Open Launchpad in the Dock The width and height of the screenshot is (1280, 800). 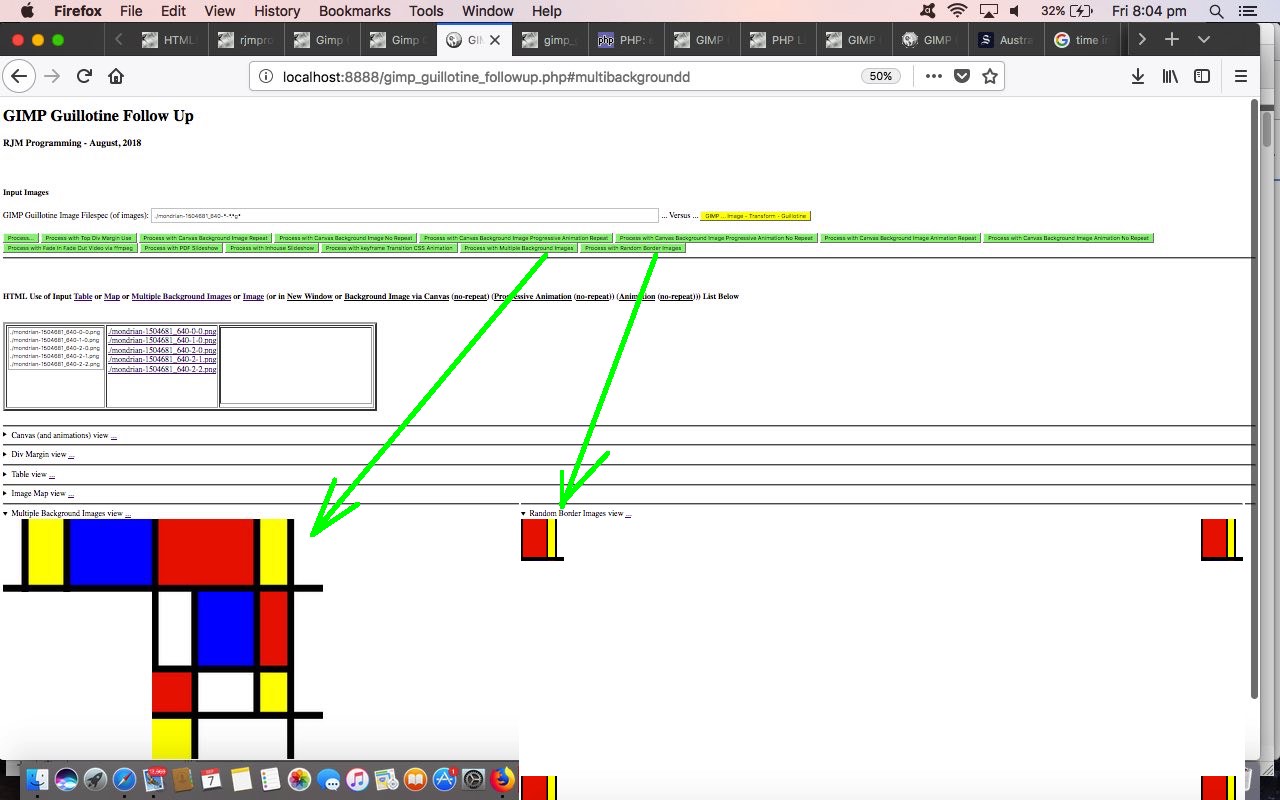click(96, 780)
